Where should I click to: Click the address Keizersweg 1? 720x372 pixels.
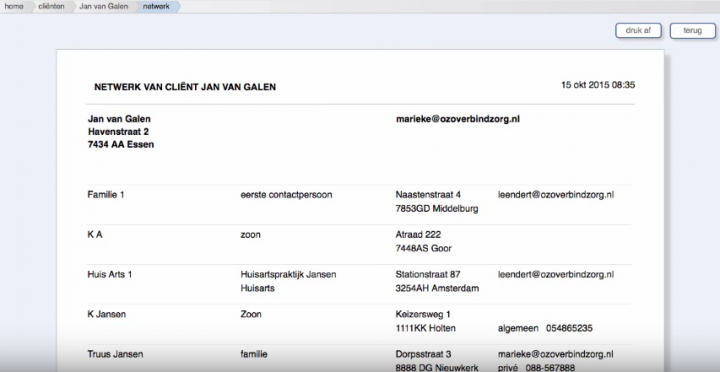pyautogui.click(x=423, y=315)
